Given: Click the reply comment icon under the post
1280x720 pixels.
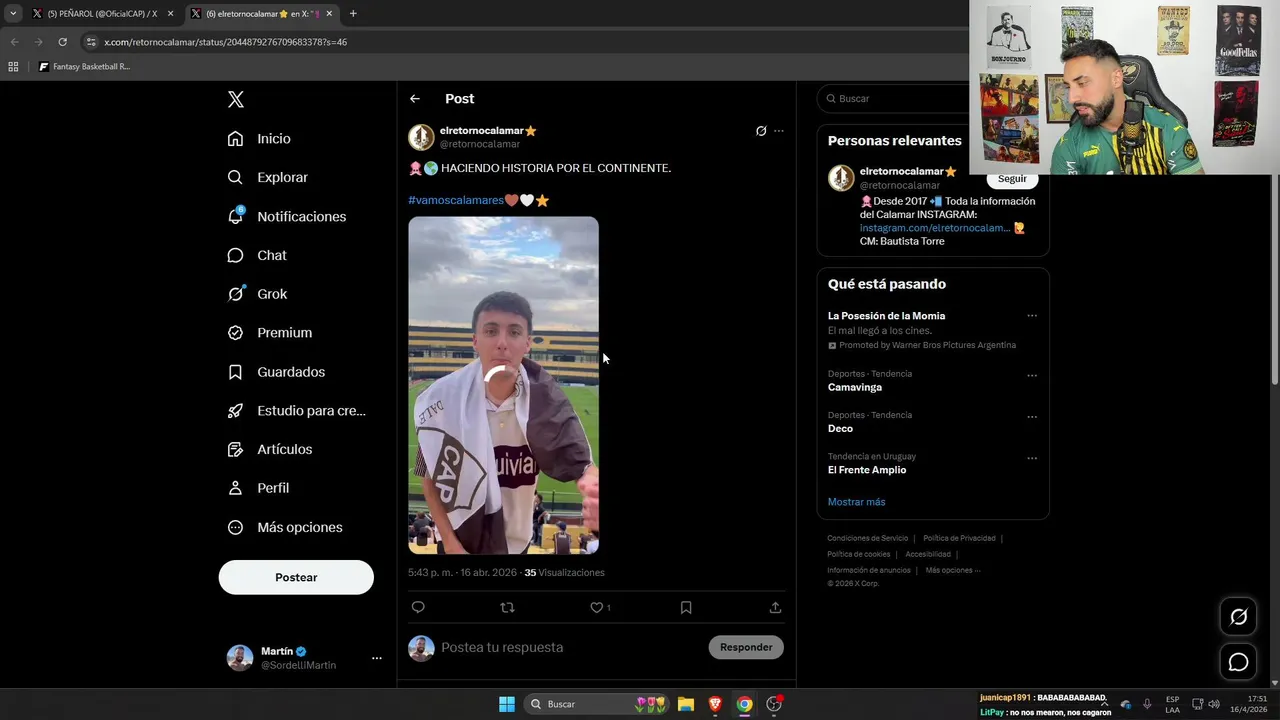Looking at the screenshot, I should pyautogui.click(x=418, y=607).
